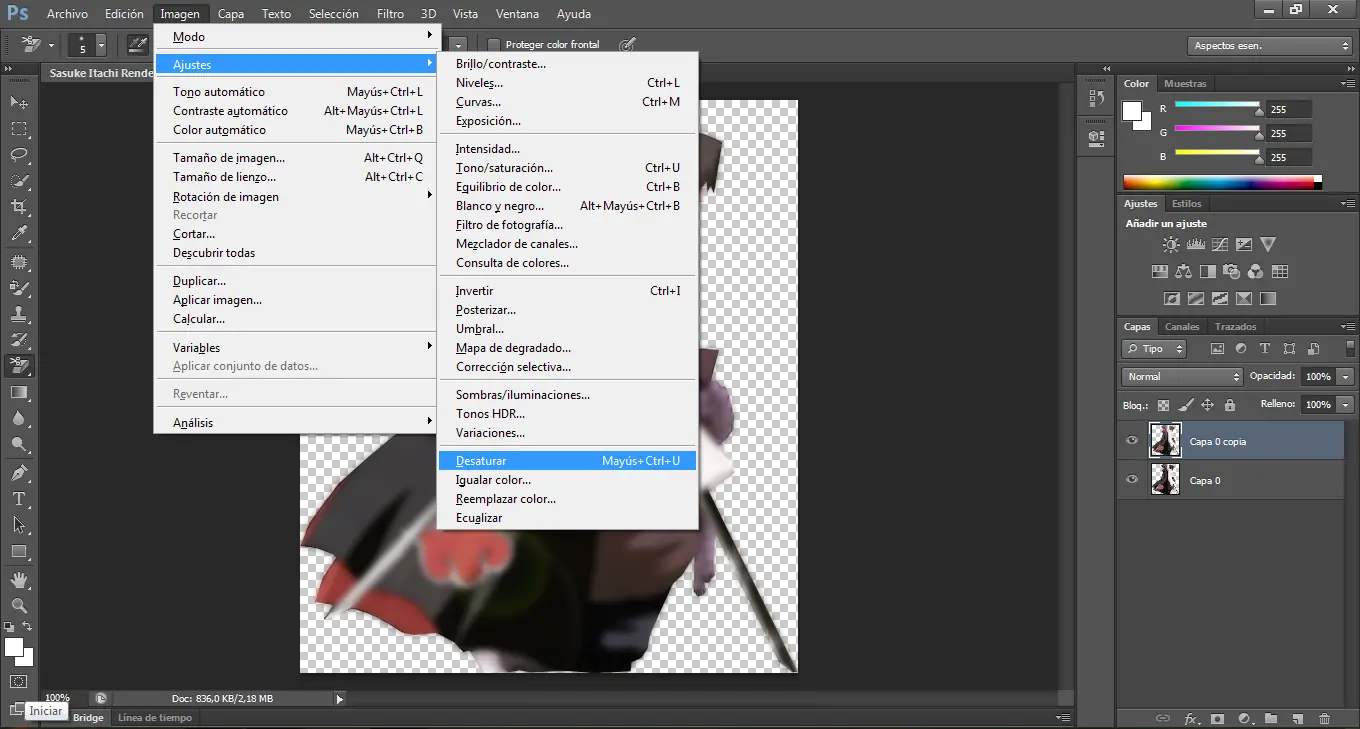The height and width of the screenshot is (729, 1360).
Task: Choose Tono/saturación... from the submenu
Action: point(567,168)
